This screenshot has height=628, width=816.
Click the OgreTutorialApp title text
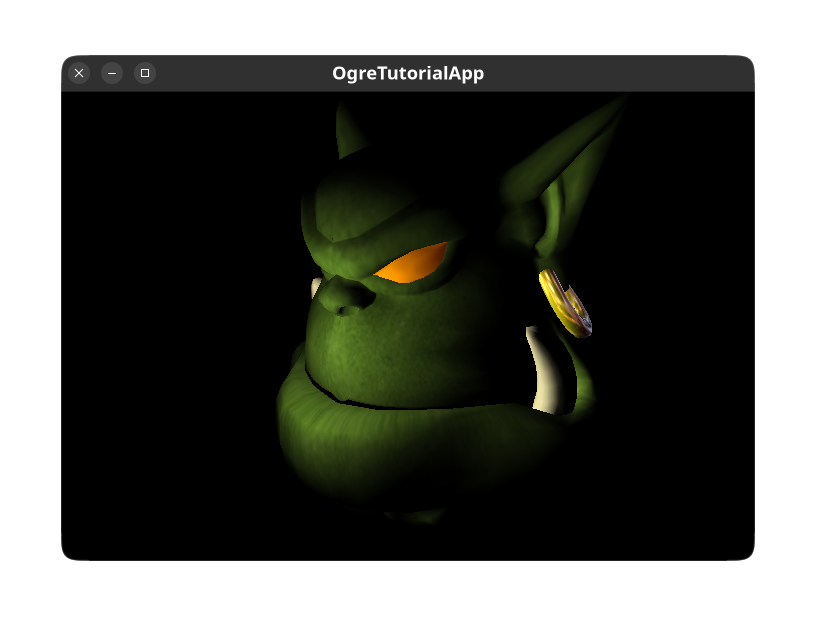[x=408, y=73]
